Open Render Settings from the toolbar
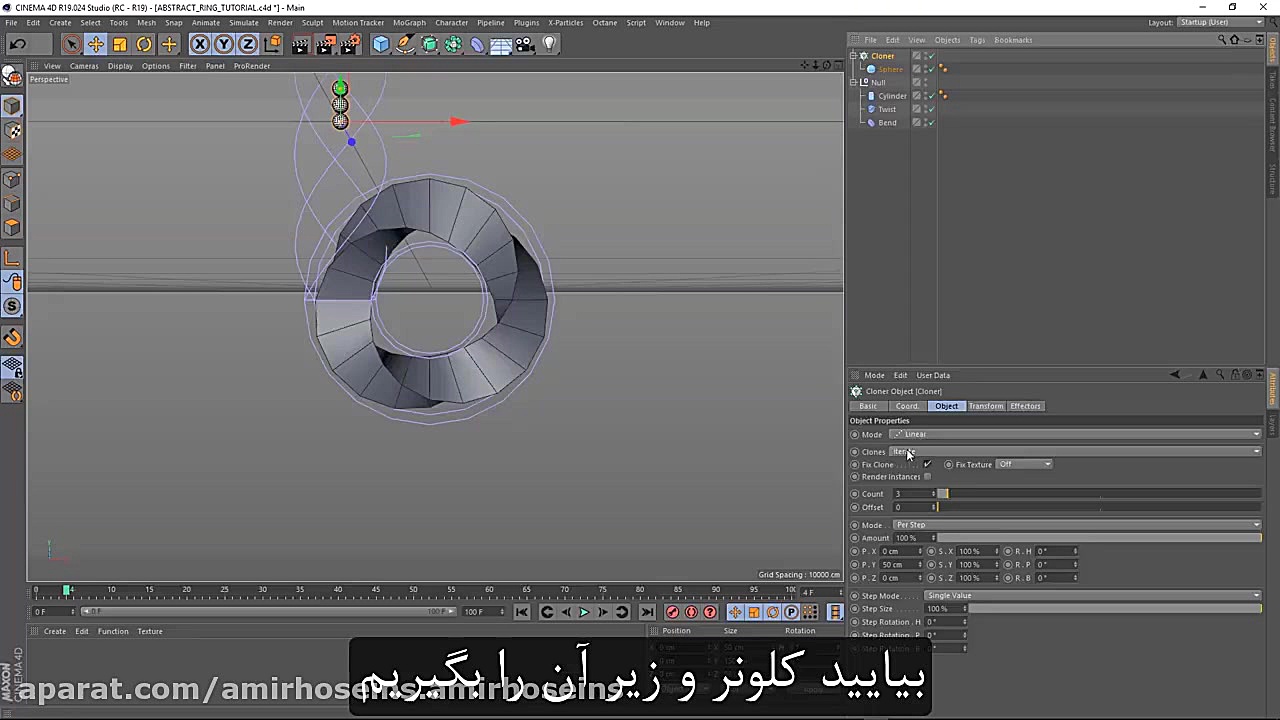Screen dimensions: 1280x720 [x=349, y=43]
